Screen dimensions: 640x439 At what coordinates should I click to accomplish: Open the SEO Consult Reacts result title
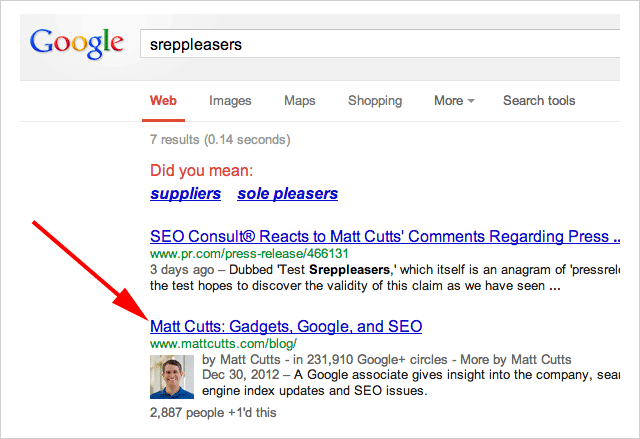(x=380, y=237)
